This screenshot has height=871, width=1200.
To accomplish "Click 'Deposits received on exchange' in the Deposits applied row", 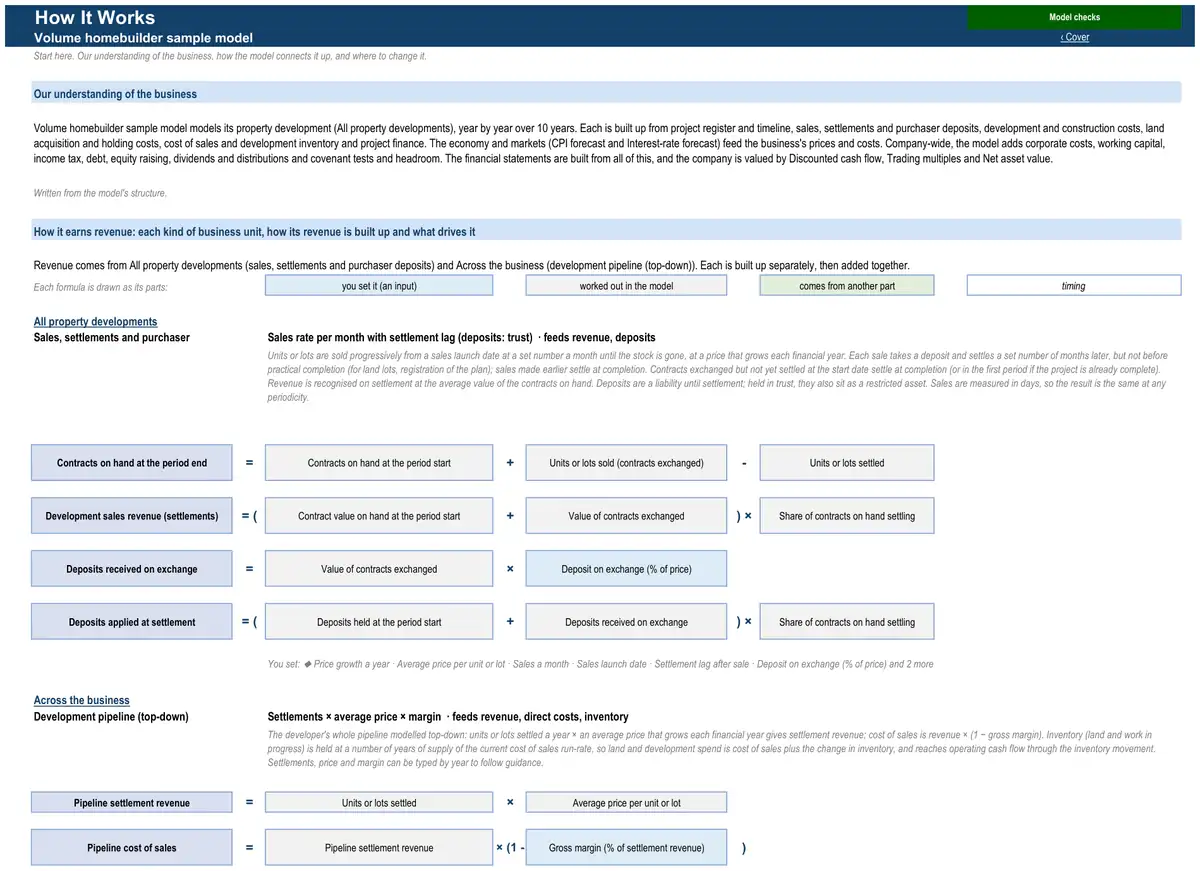I will (626, 622).
